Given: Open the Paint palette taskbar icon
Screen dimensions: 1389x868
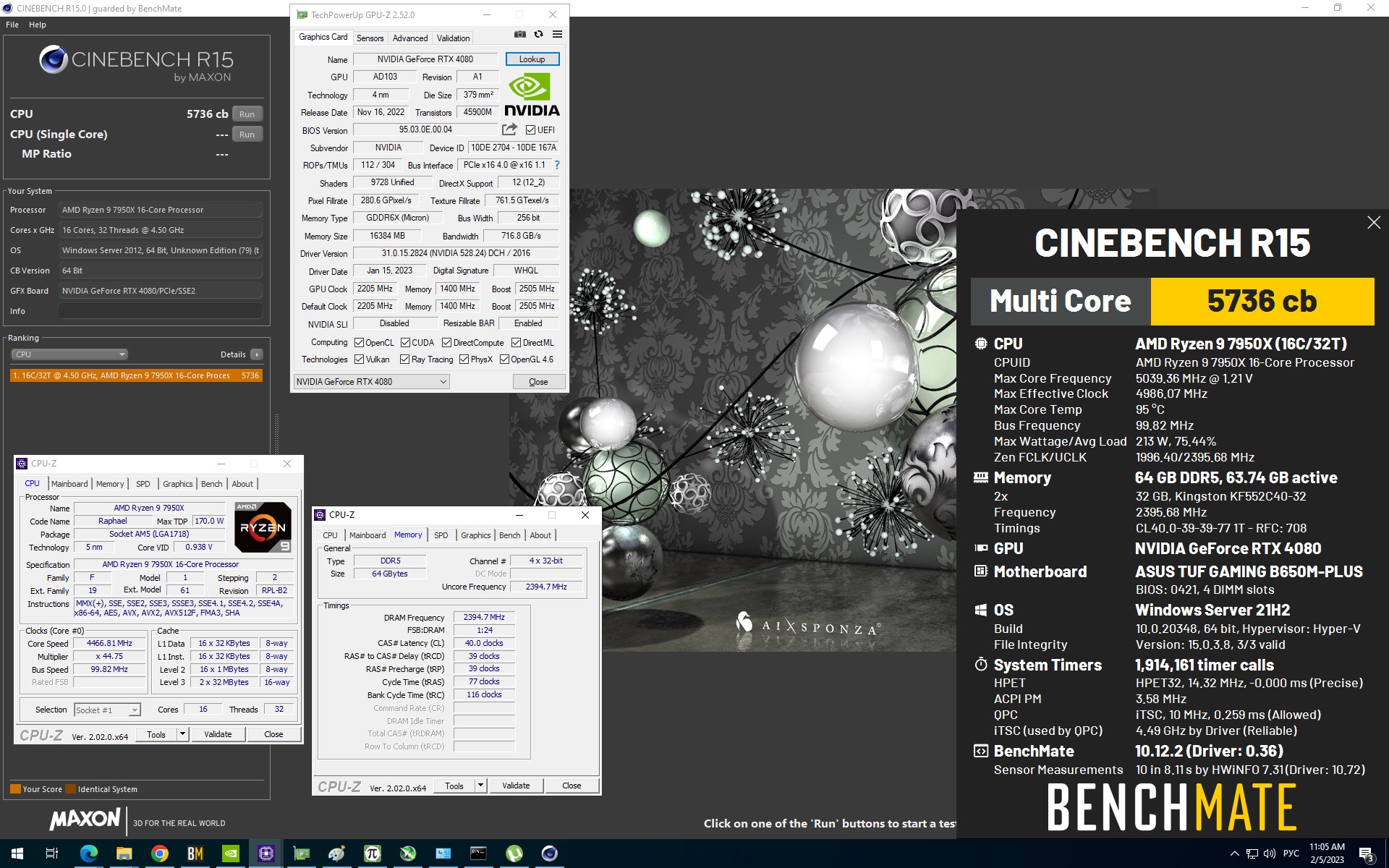Looking at the screenshot, I should (x=337, y=854).
